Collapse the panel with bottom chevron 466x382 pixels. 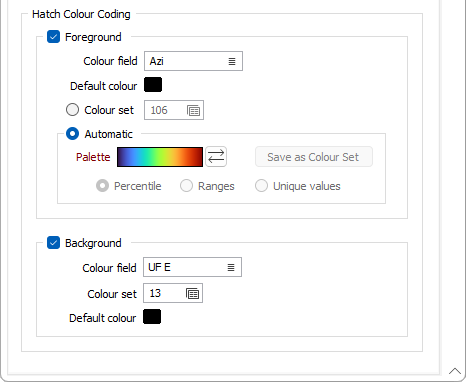(455, 371)
